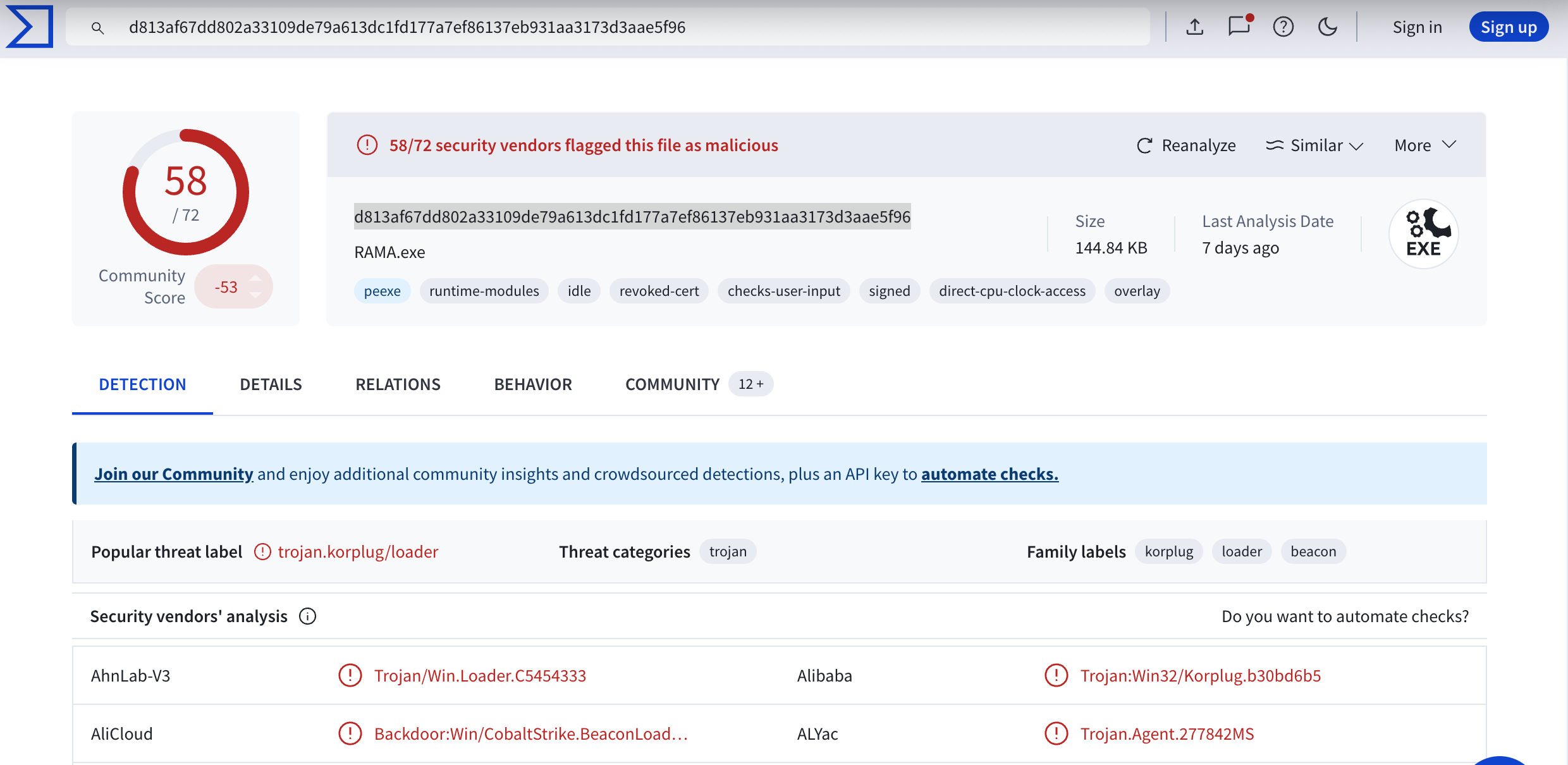
Task: Click Do you want to automate checks
Action: [x=1345, y=616]
